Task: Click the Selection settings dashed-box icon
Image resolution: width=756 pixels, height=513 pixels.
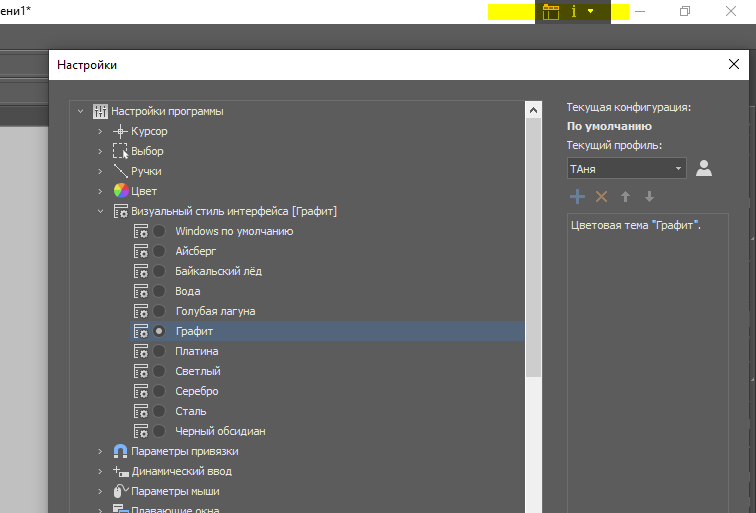Action: pyautogui.click(x=121, y=151)
